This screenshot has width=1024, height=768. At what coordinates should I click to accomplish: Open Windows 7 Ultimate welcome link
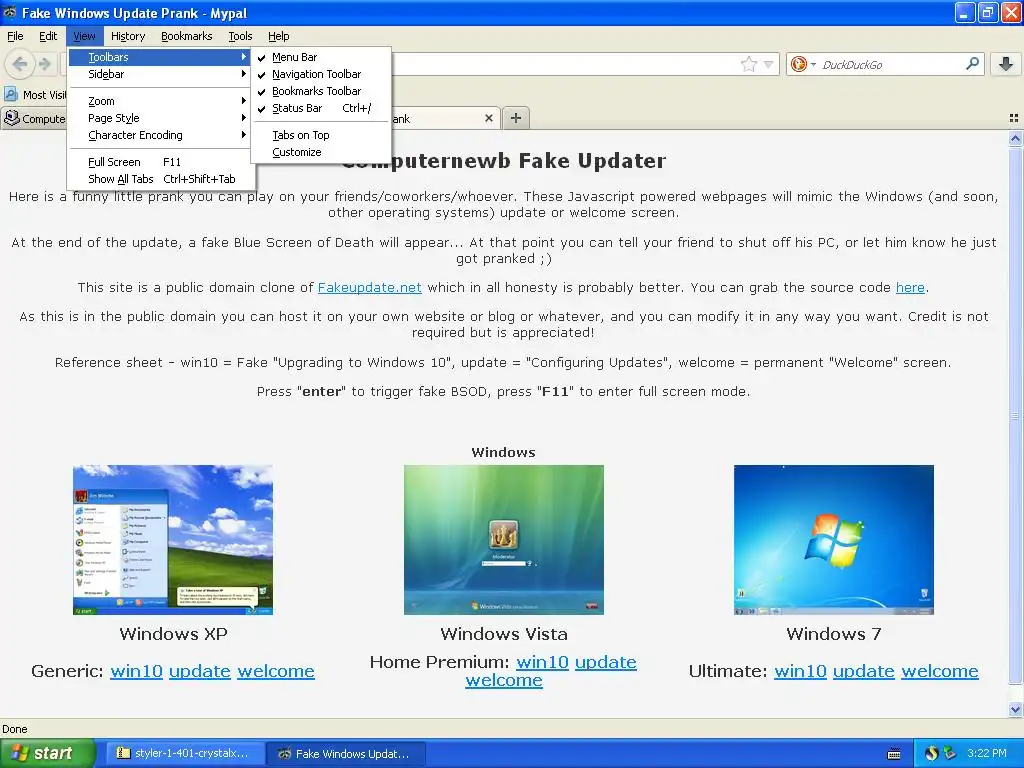click(940, 671)
